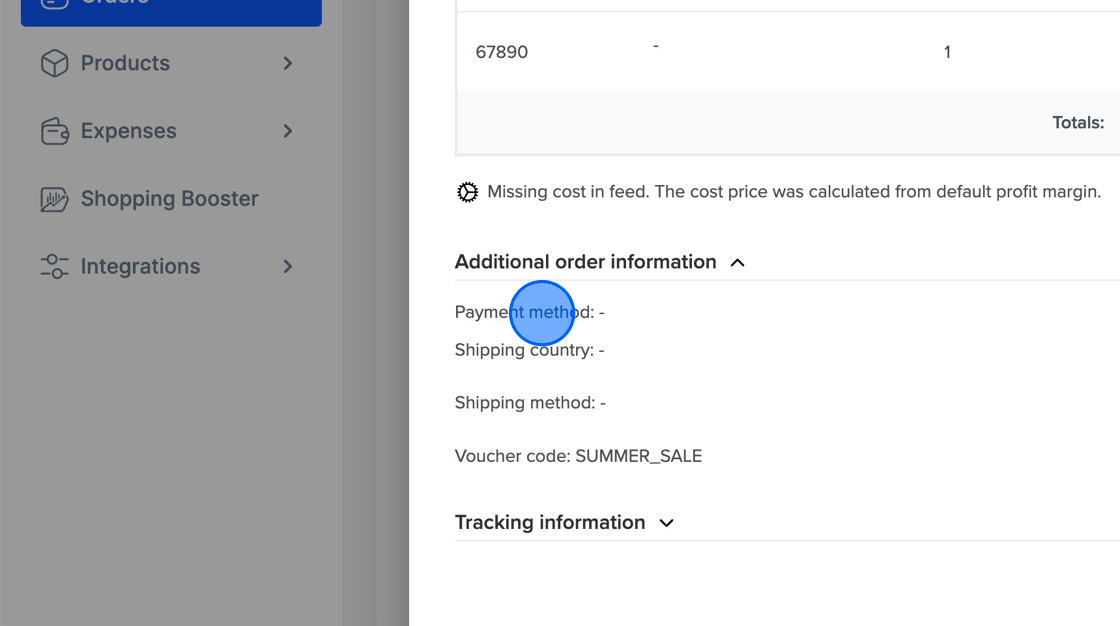
Task: Click the Products box icon
Action: click(x=54, y=63)
